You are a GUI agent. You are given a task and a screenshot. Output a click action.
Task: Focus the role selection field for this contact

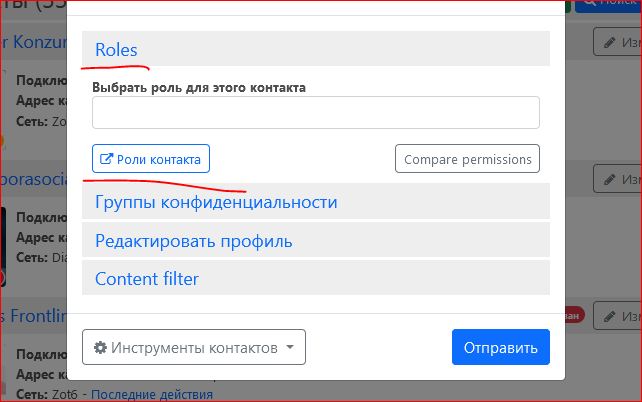(315, 113)
